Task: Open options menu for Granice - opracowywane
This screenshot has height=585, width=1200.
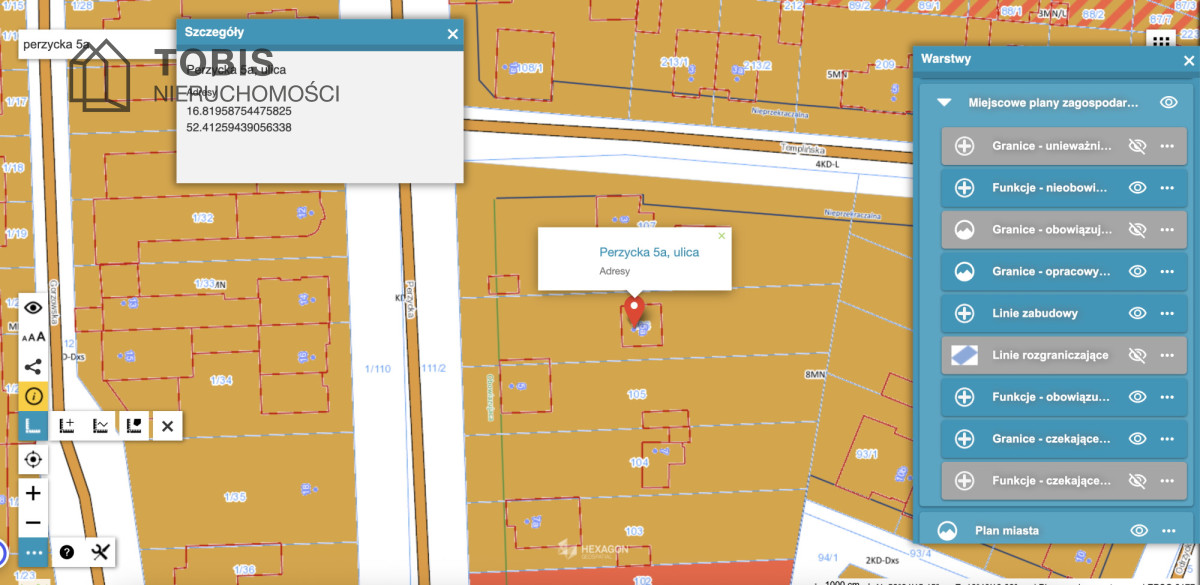Action: pos(1167,271)
